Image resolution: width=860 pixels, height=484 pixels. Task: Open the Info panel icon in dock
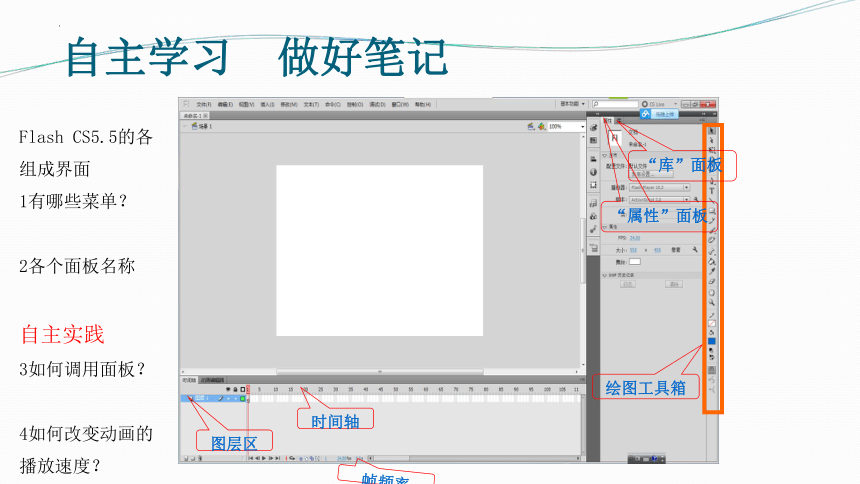click(x=593, y=172)
